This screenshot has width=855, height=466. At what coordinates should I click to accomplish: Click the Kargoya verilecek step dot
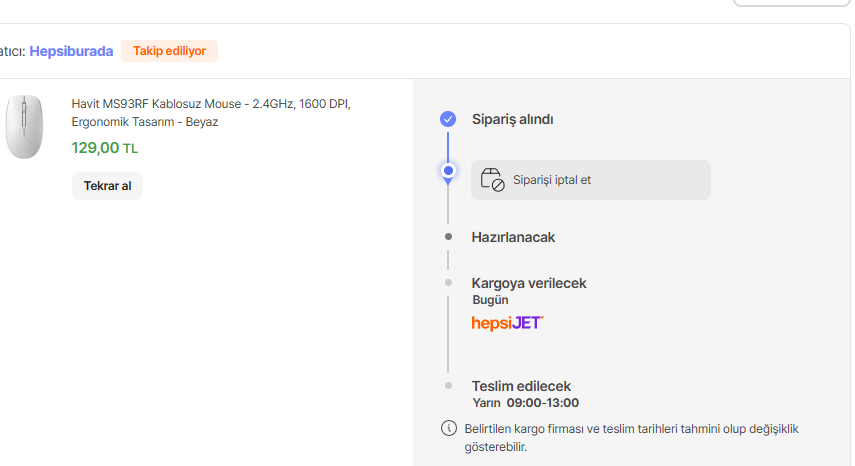(448, 282)
